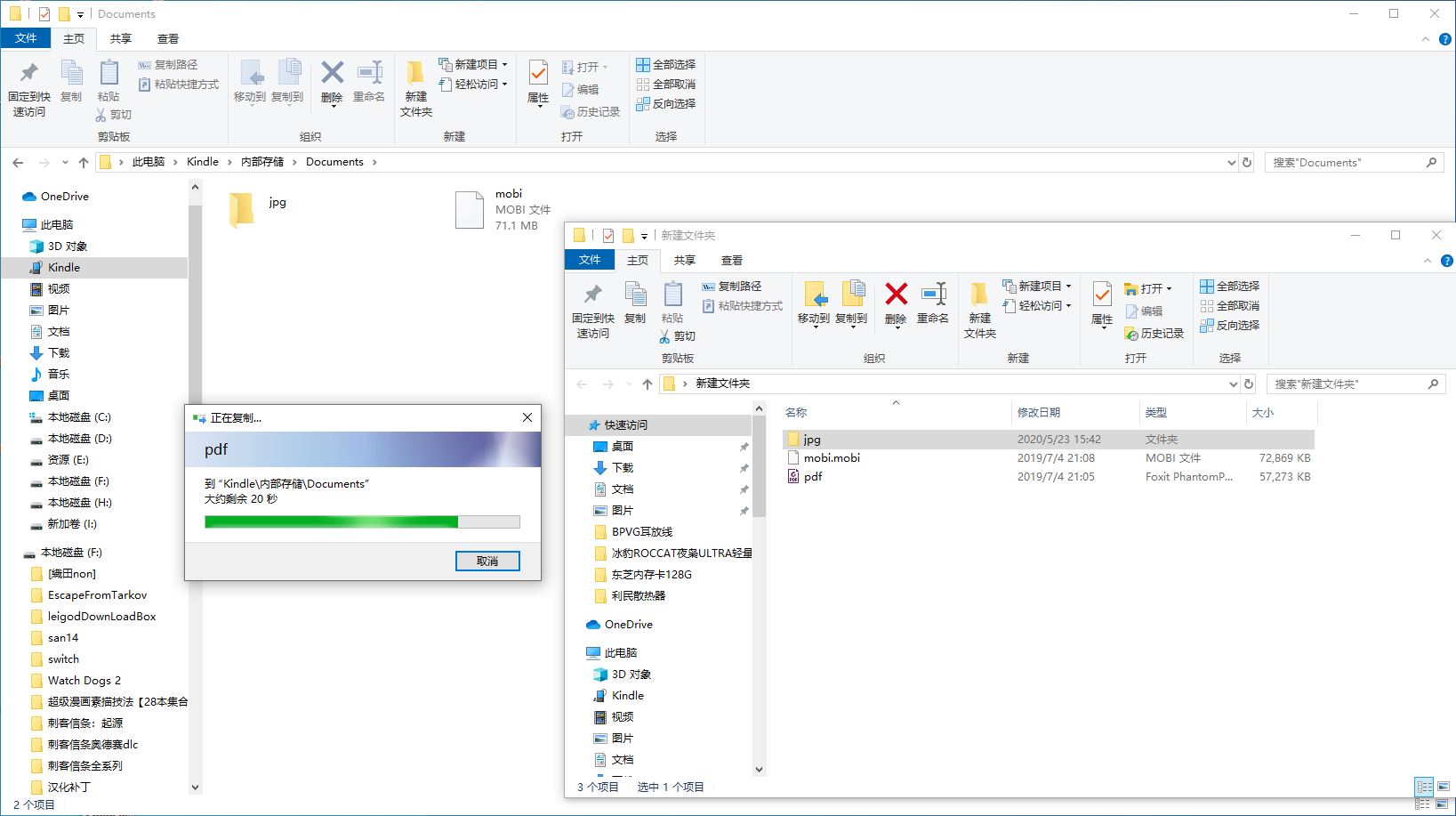The width and height of the screenshot is (1456, 816).
Task: Click 属性 properties icon in the 新建文件夹 window
Action: (x=1101, y=303)
